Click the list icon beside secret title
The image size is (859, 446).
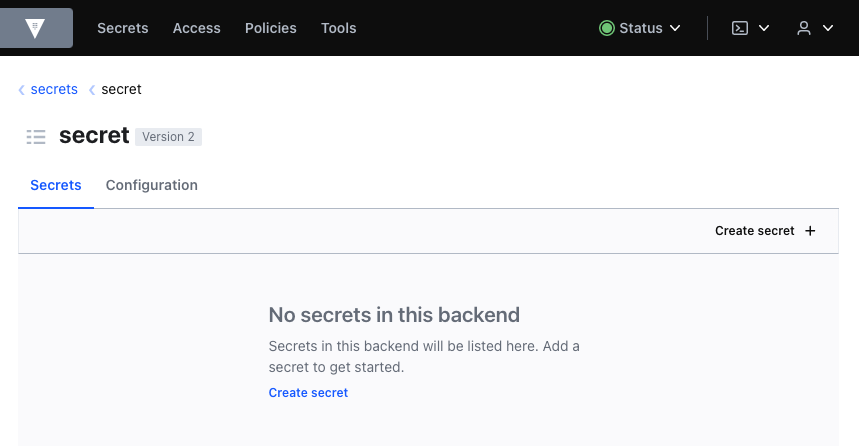pyautogui.click(x=36, y=137)
